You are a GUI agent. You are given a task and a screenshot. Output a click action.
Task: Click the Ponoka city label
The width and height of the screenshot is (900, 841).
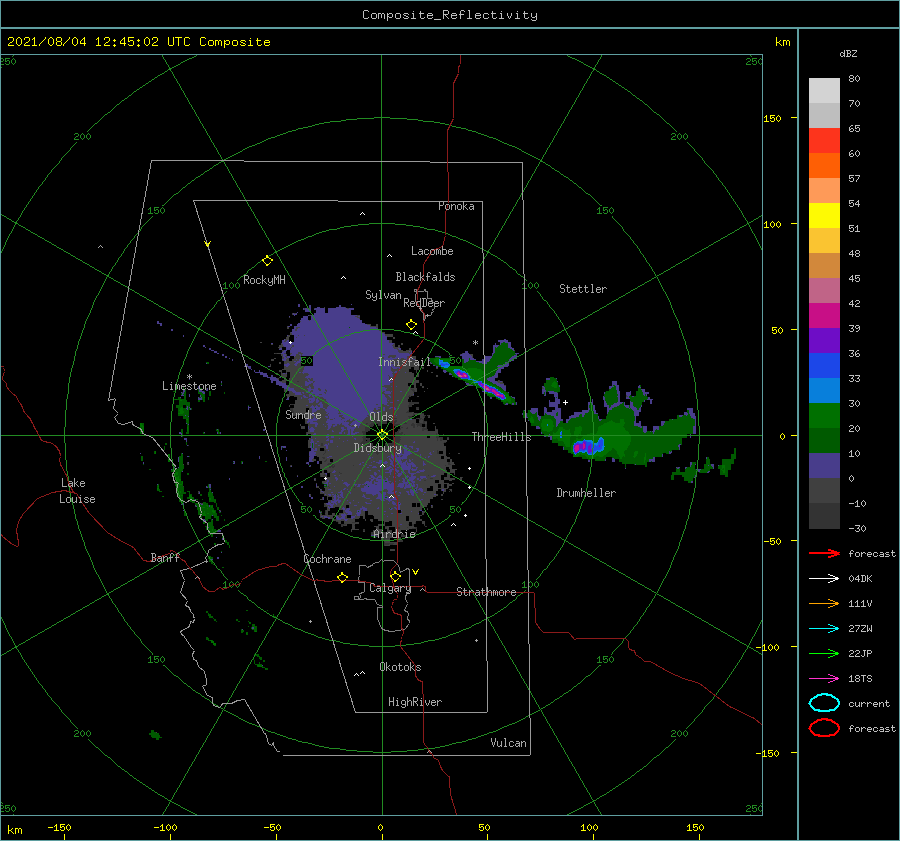456,206
